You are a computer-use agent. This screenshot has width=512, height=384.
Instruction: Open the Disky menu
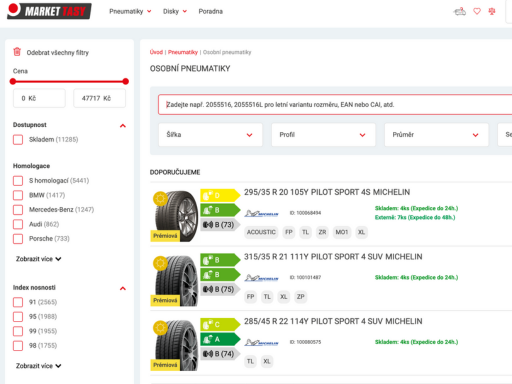(175, 11)
